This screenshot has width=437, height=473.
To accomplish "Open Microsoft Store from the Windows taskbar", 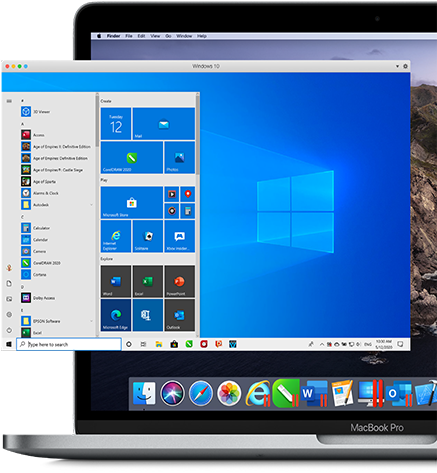I will click(174, 344).
